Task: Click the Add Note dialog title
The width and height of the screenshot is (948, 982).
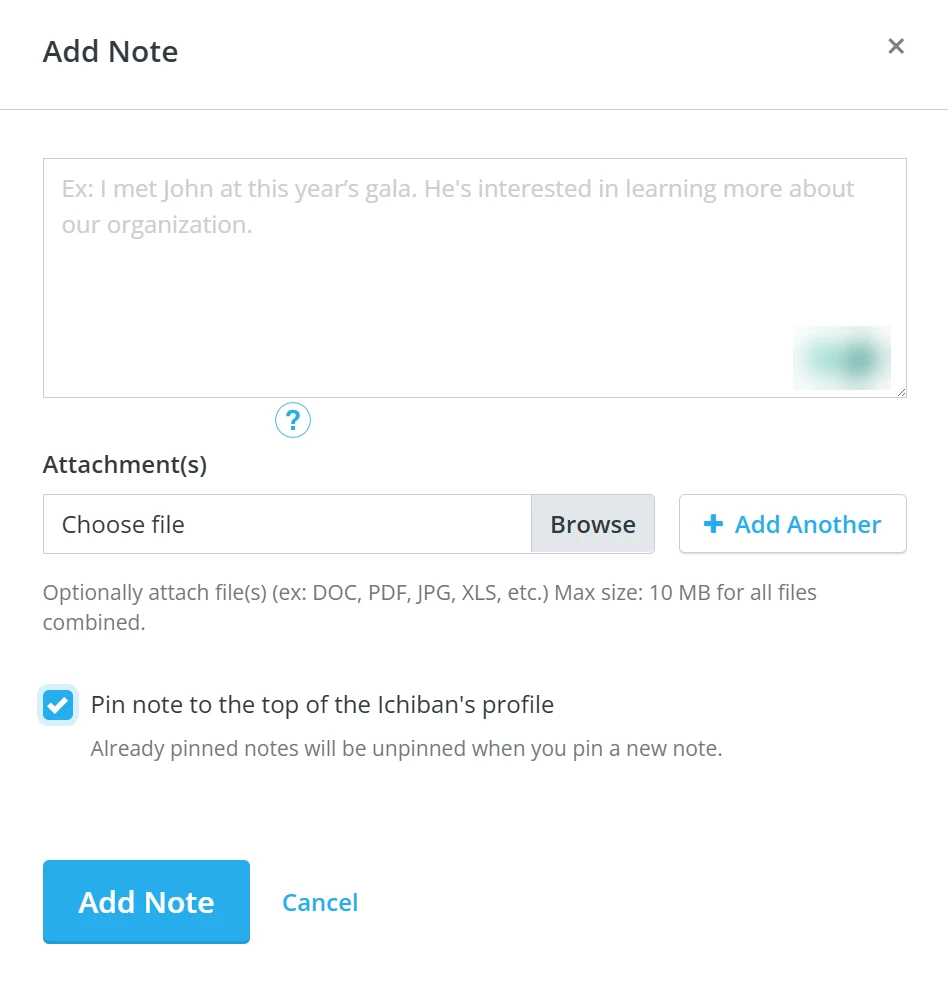Action: click(x=110, y=51)
